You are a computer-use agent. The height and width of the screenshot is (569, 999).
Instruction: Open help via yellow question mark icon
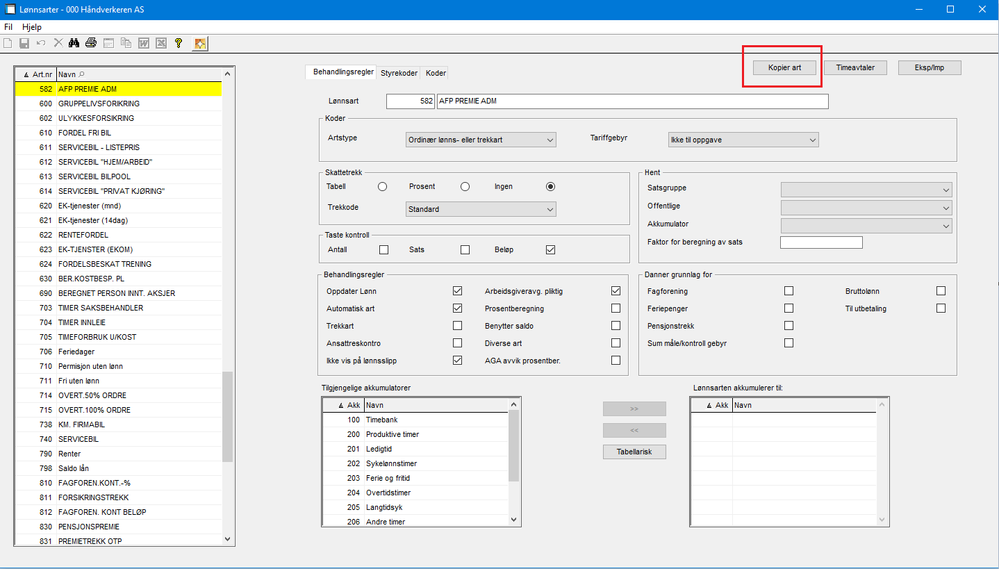pyautogui.click(x=178, y=43)
